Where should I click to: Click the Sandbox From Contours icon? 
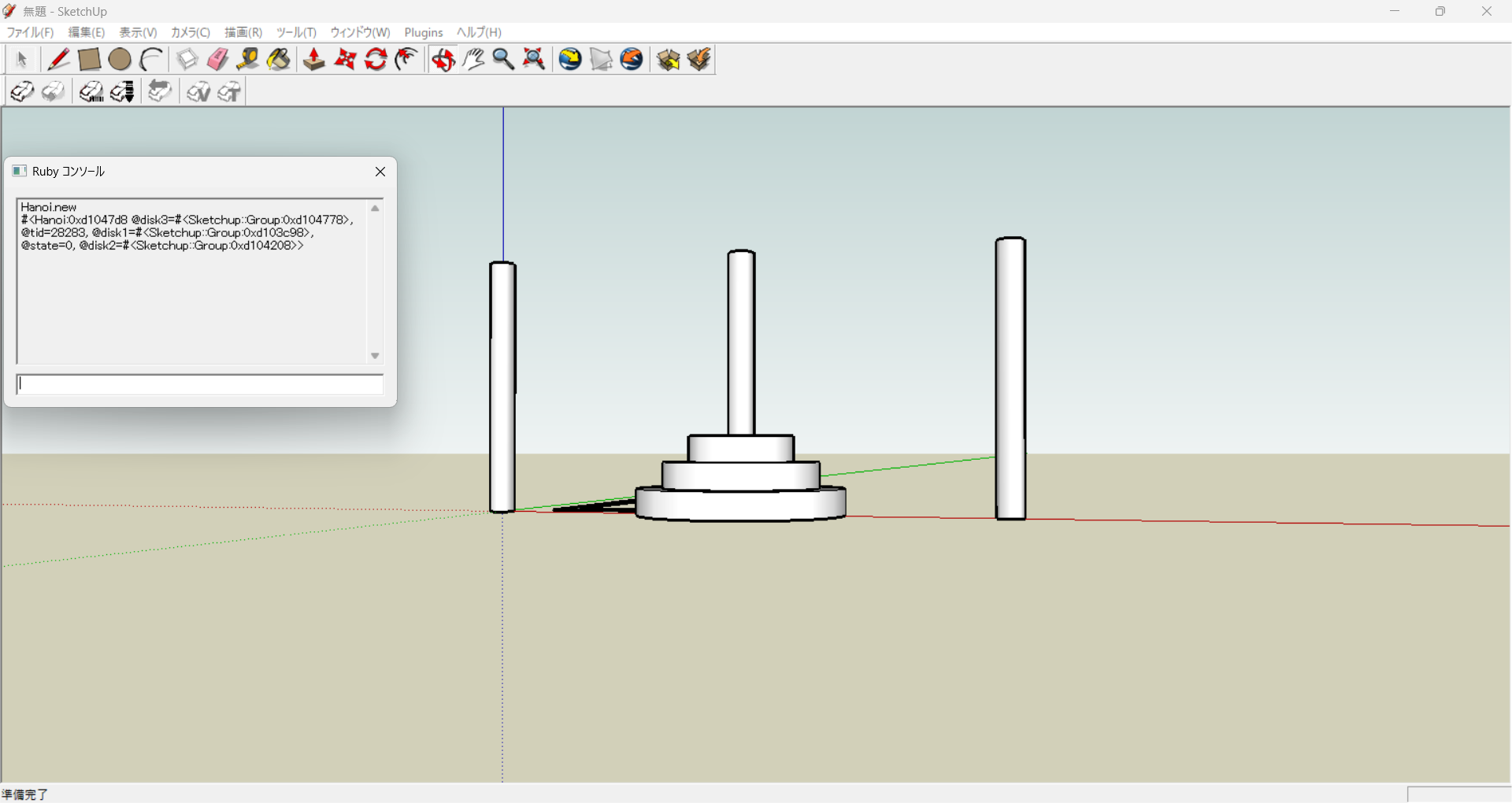pos(21,92)
